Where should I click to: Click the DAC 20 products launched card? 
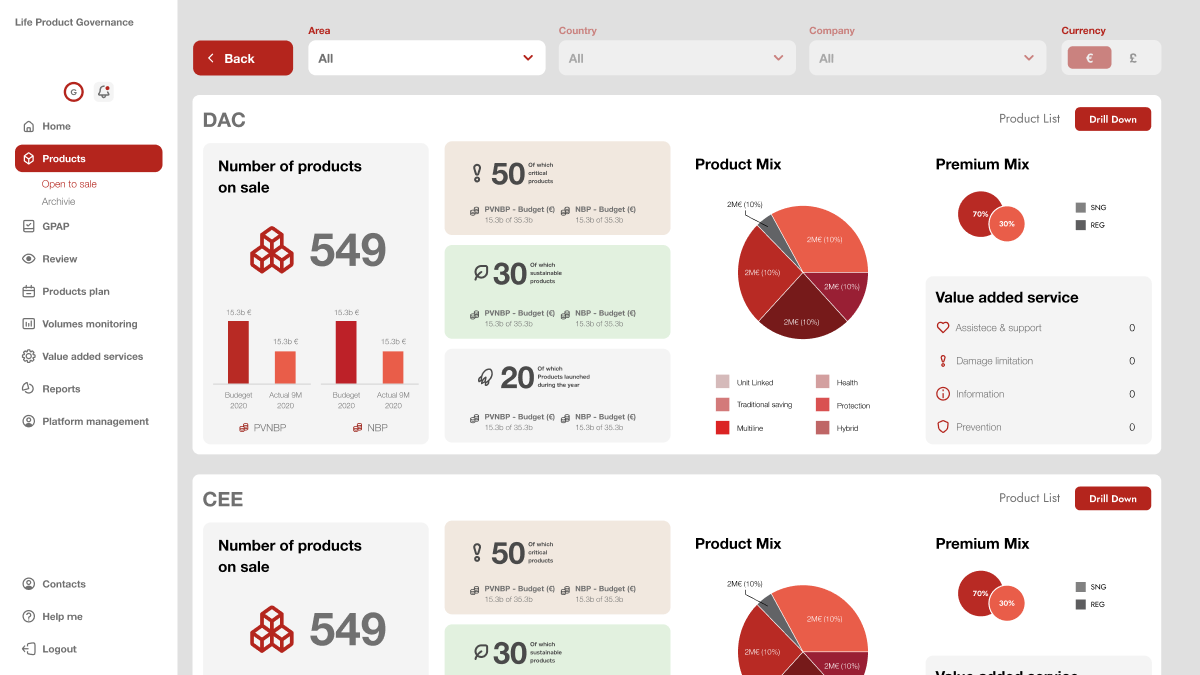557,395
